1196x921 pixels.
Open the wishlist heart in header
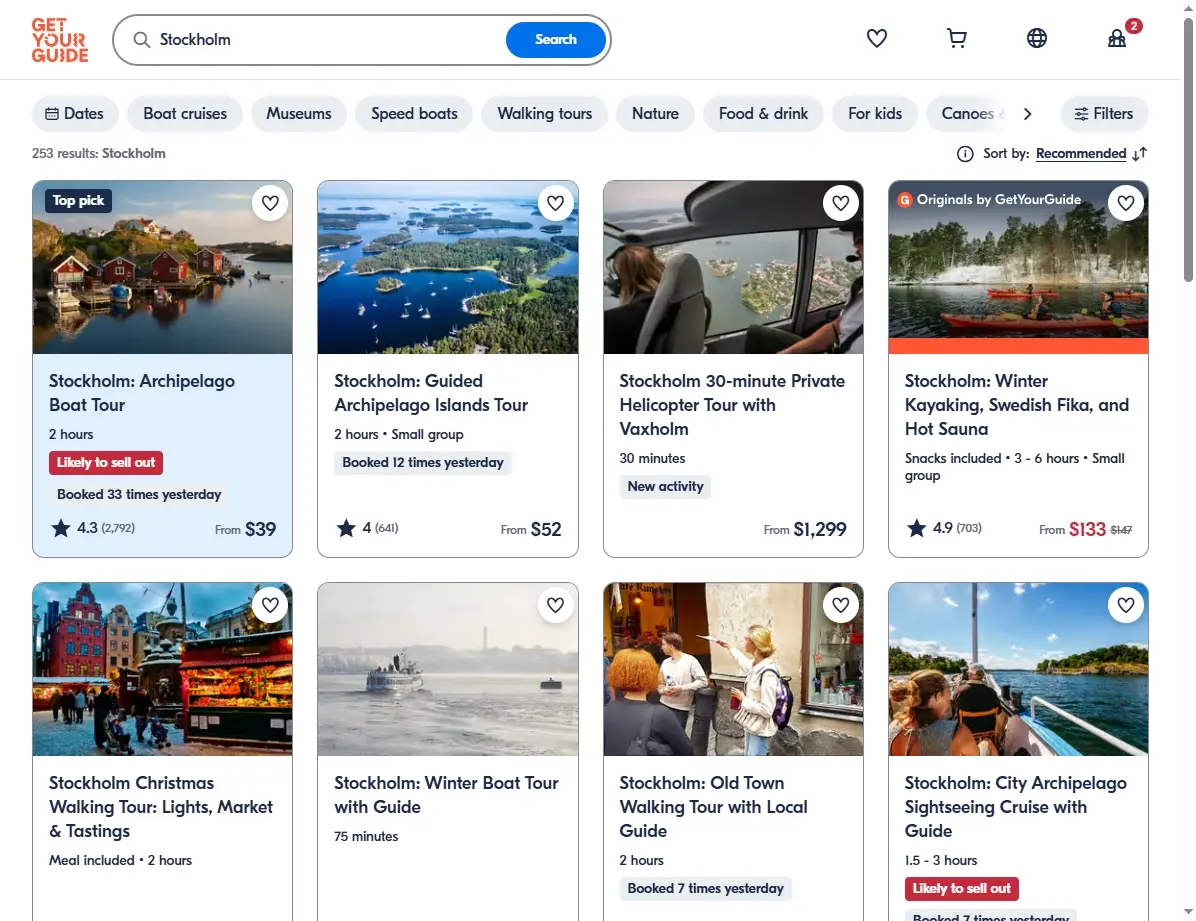tap(876, 38)
